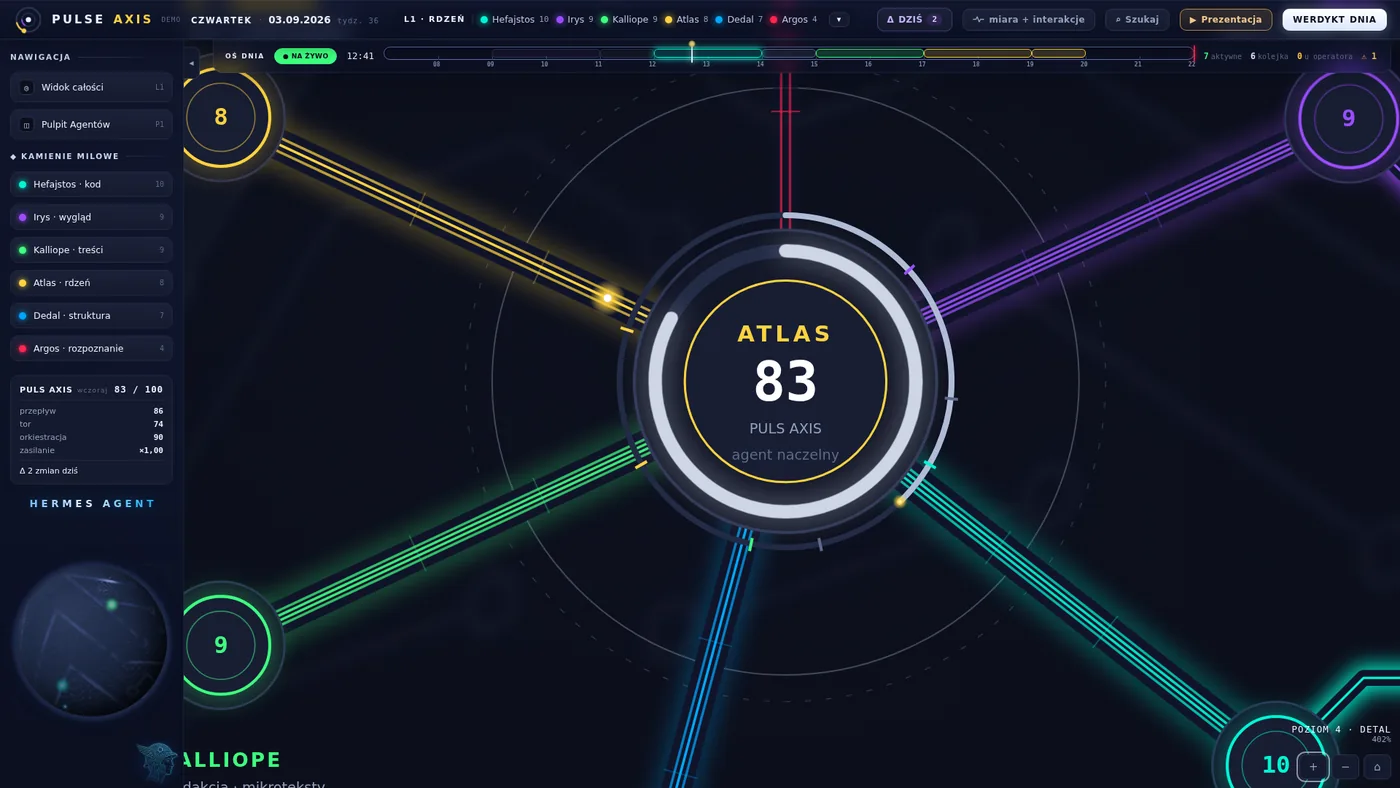This screenshot has height=788, width=1400.
Task: Click '6 kolejka' status counter
Action: tap(1269, 56)
